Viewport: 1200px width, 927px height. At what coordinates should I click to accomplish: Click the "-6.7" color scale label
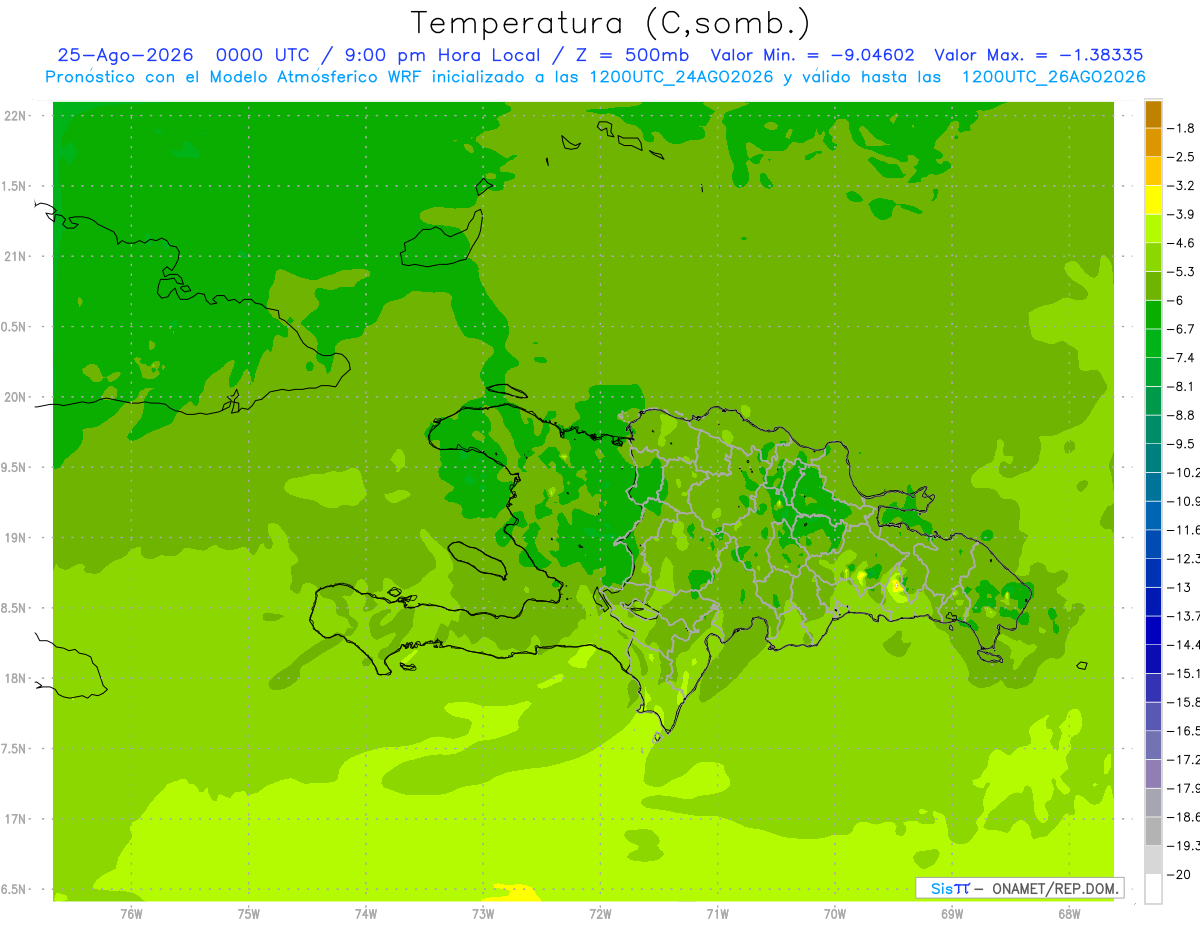click(1181, 329)
